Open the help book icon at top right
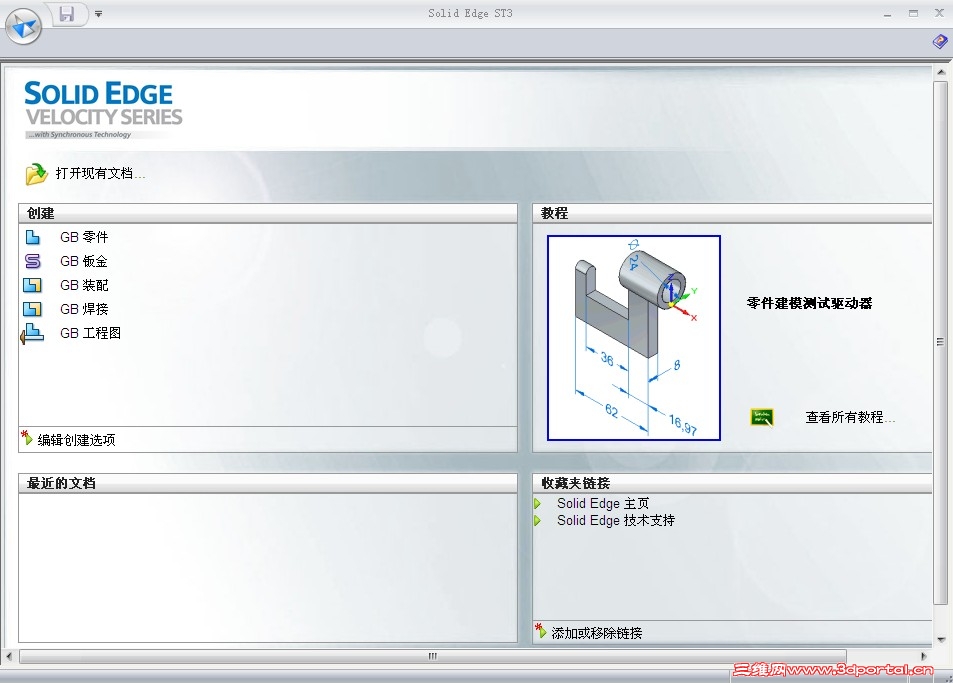Screen dimensions: 953x683 pos(940,42)
